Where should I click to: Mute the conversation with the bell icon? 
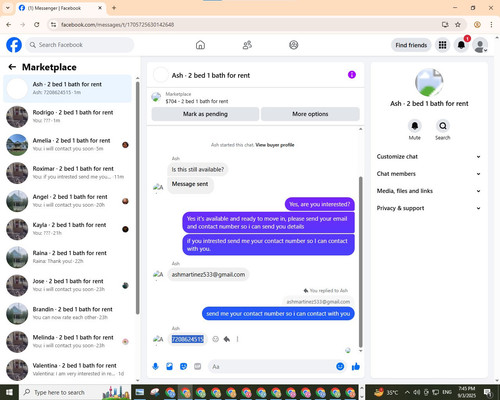pos(415,126)
